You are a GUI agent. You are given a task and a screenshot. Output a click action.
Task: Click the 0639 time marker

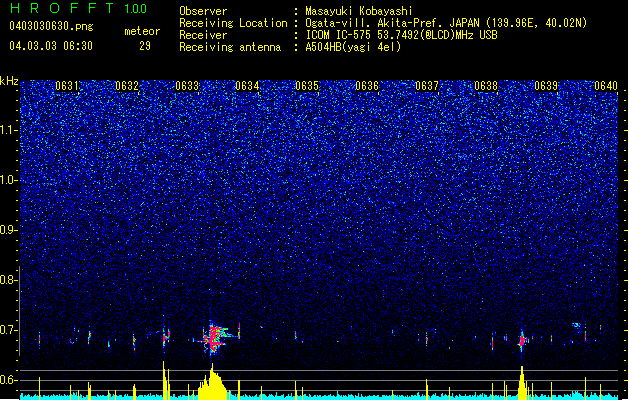tap(546, 86)
